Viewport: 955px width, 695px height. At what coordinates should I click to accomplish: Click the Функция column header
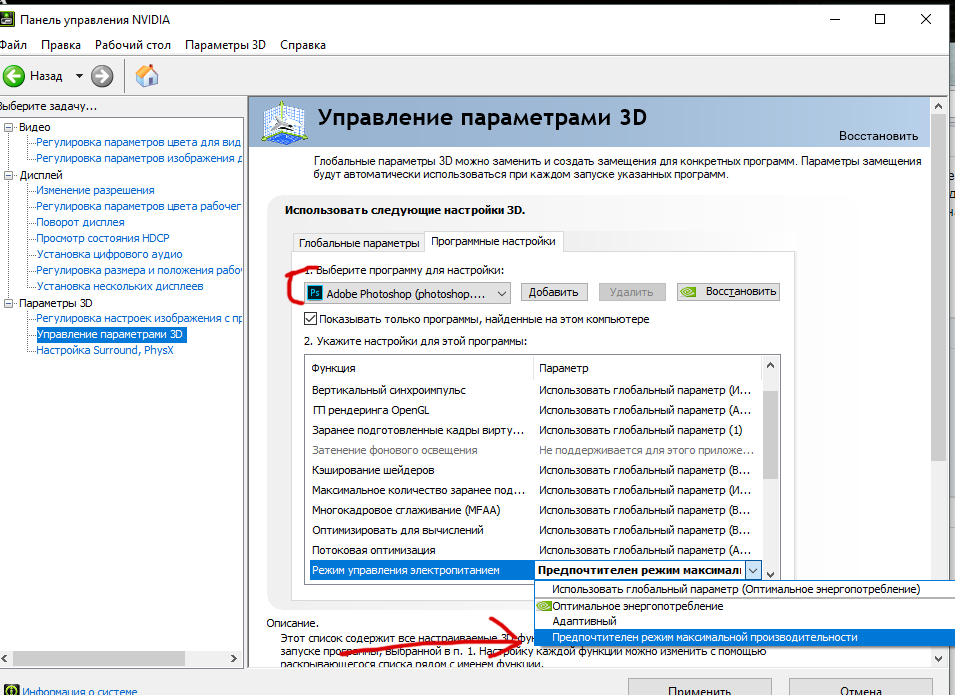pos(420,368)
